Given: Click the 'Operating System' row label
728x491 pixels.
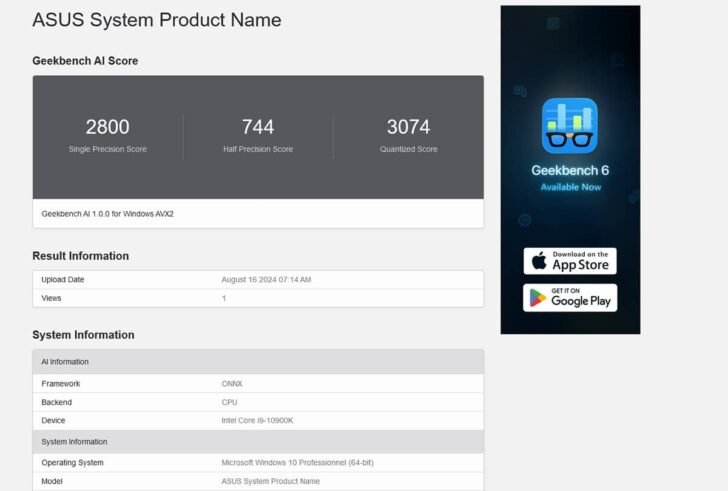Looking at the screenshot, I should click(72, 462).
